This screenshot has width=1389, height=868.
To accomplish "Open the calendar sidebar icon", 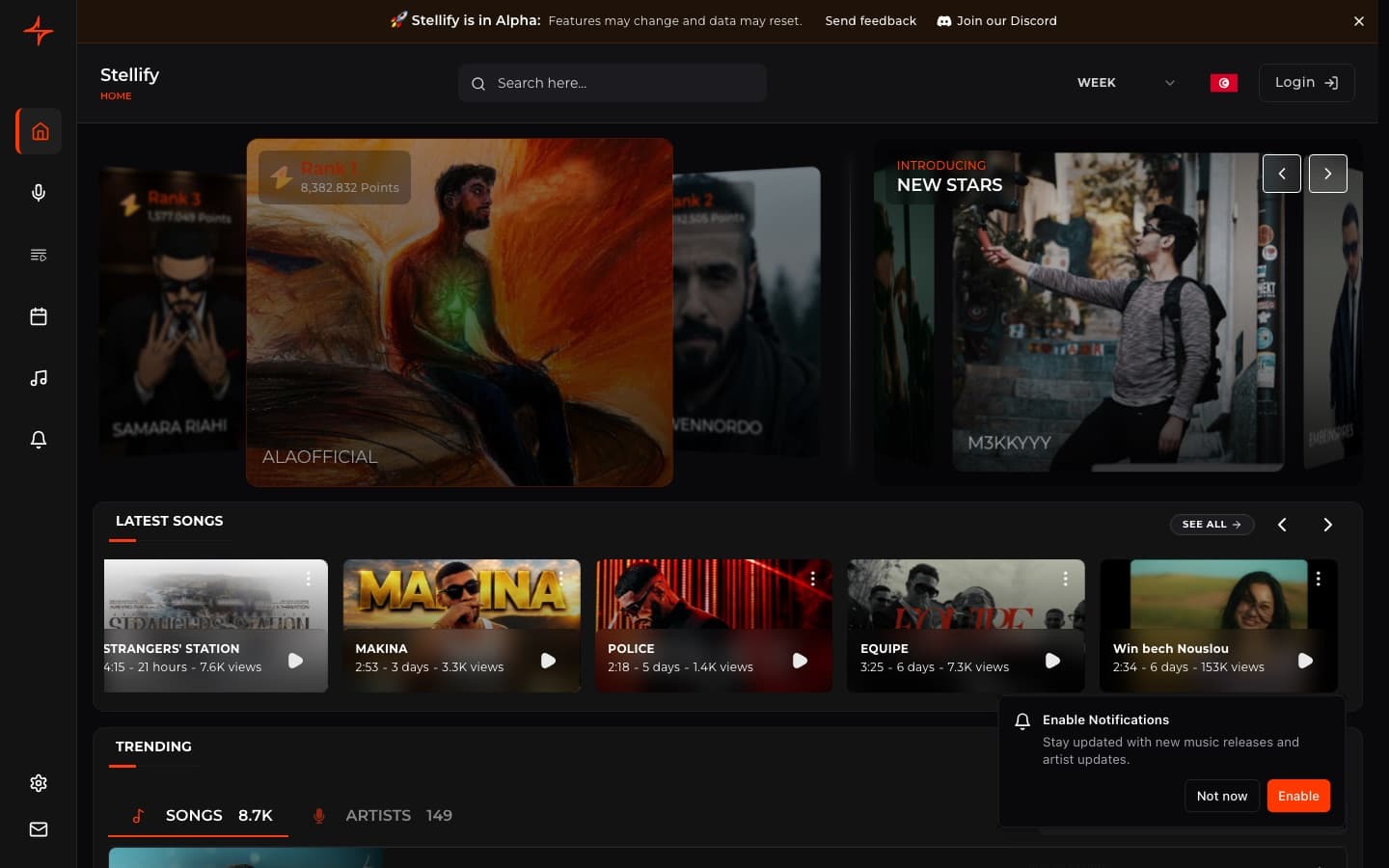I will [39, 316].
